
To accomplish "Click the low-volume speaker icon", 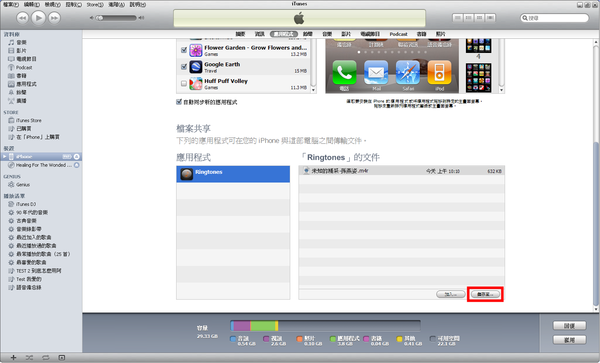I will point(91,18).
